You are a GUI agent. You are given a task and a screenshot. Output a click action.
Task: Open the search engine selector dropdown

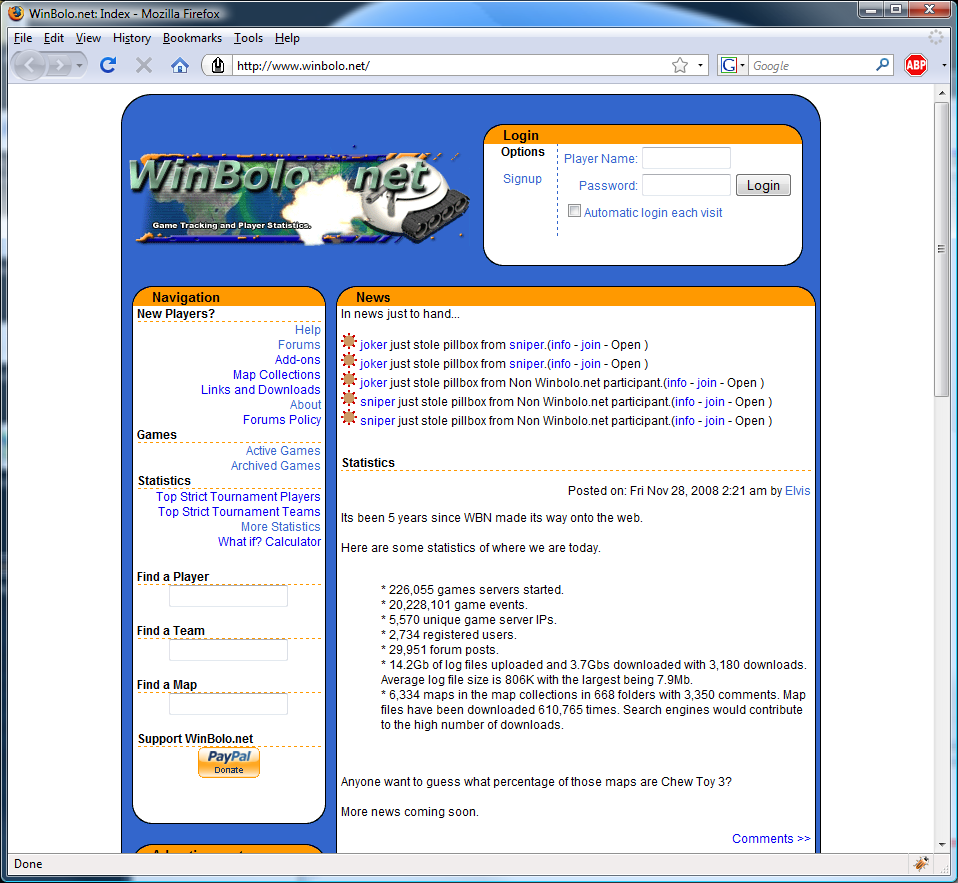(742, 65)
